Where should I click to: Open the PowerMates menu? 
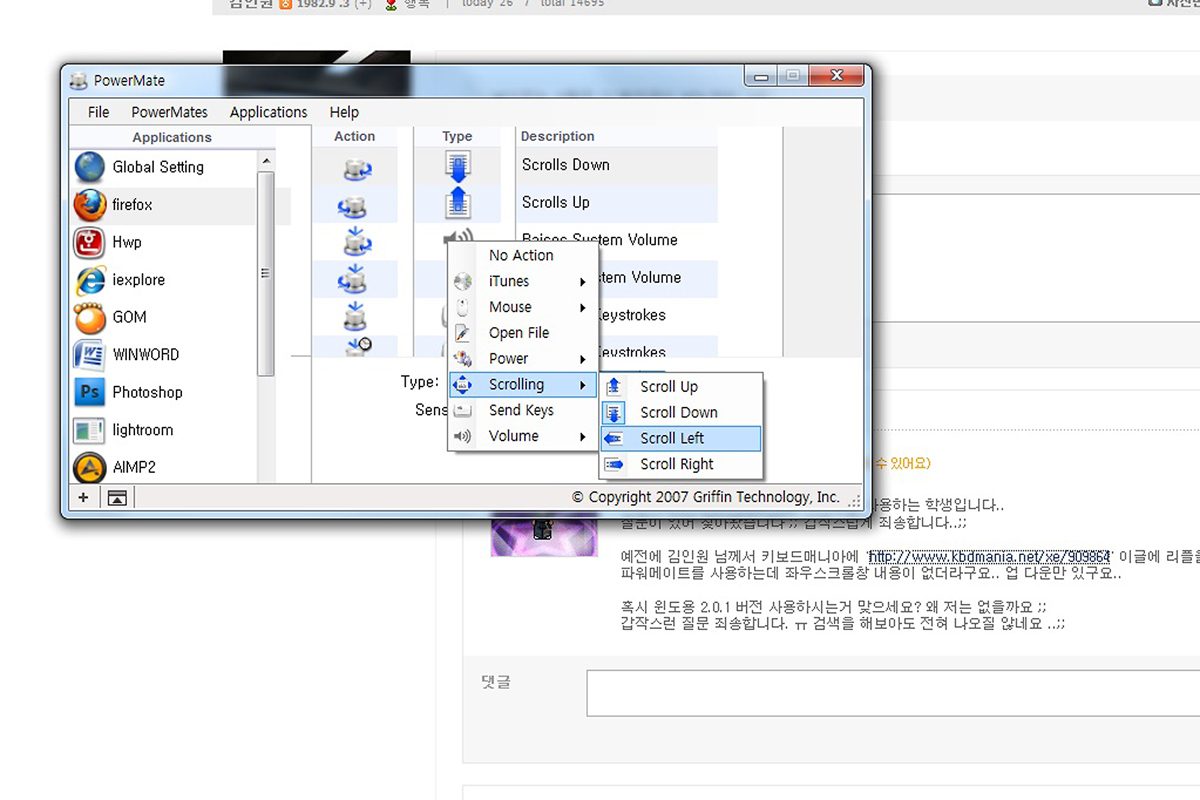point(169,112)
